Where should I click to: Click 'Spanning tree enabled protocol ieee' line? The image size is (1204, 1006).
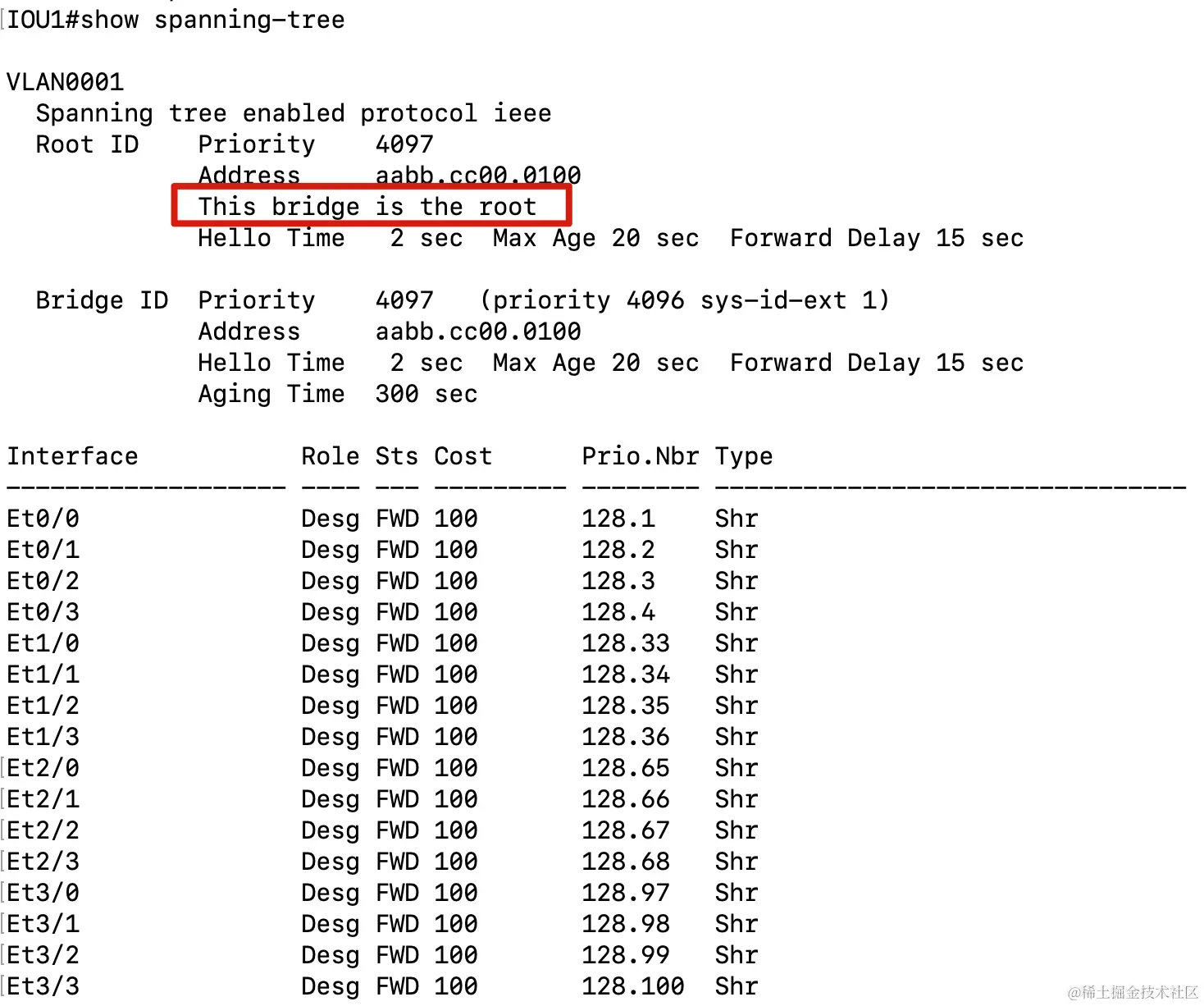[x=294, y=113]
